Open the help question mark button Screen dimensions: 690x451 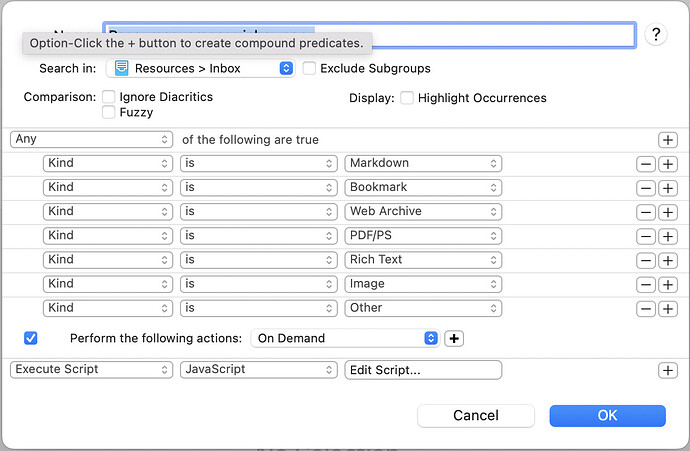pyautogui.click(x=656, y=34)
